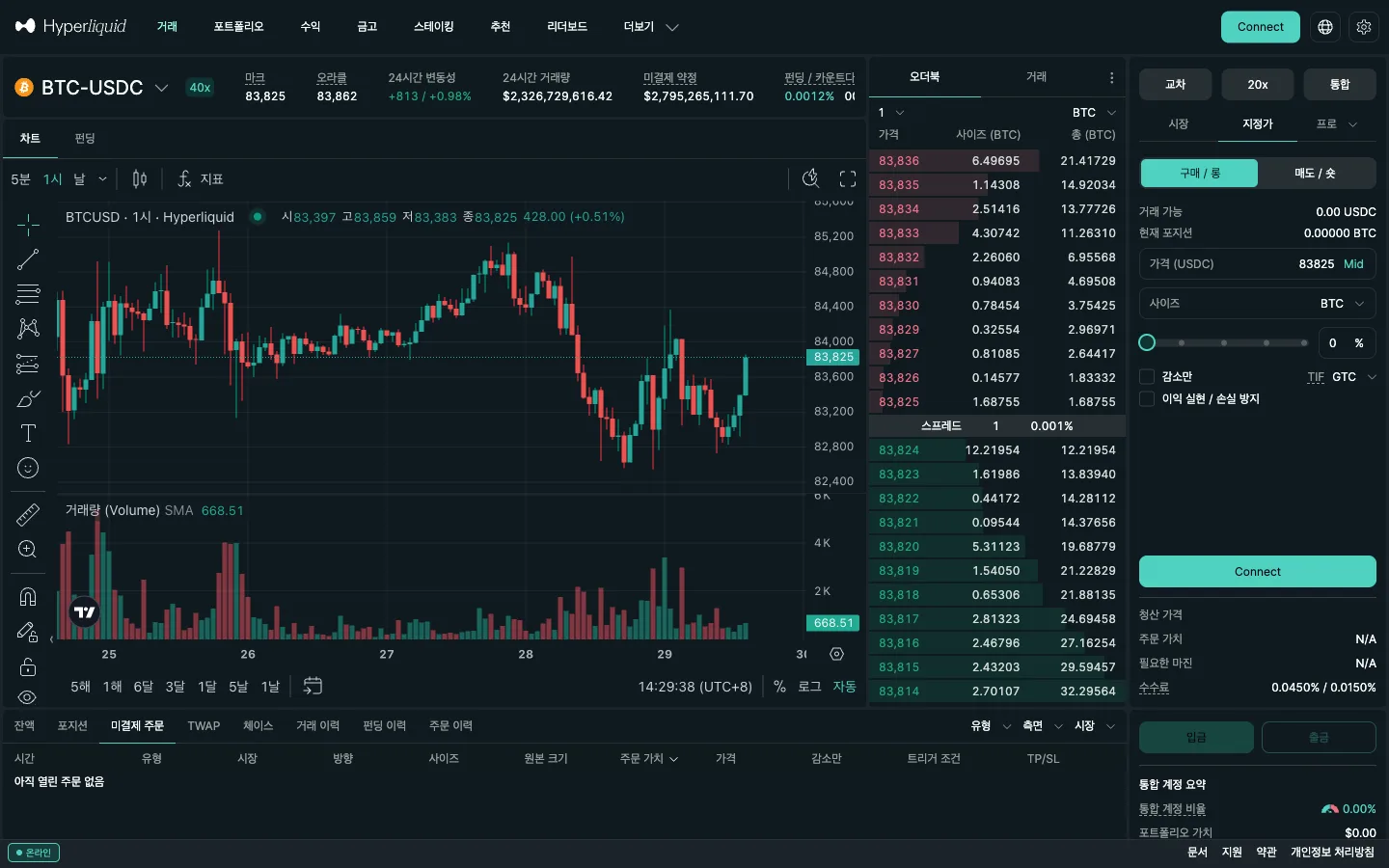Switch to the 거래 tab beside 오더북

tap(1036, 76)
